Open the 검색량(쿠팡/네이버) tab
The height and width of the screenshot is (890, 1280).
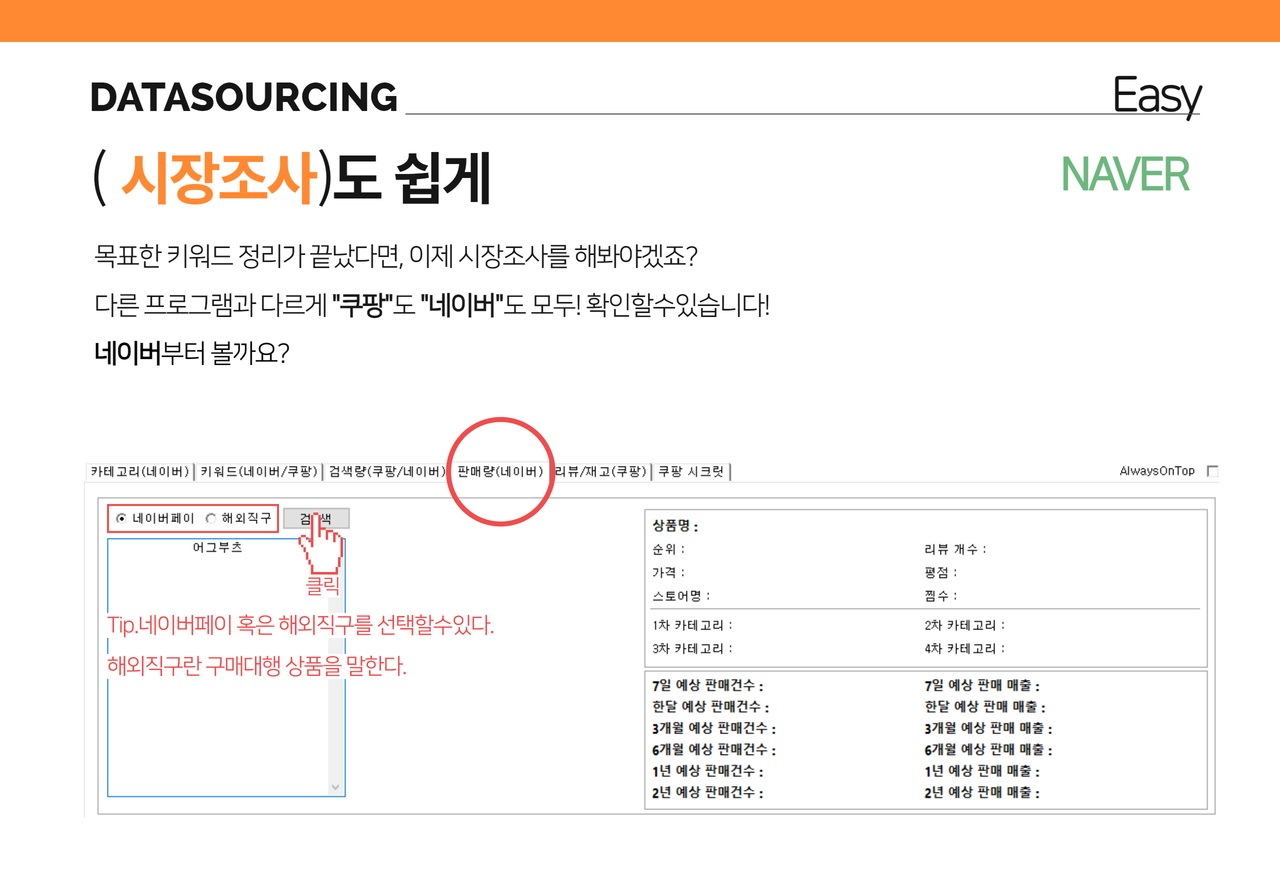click(386, 471)
